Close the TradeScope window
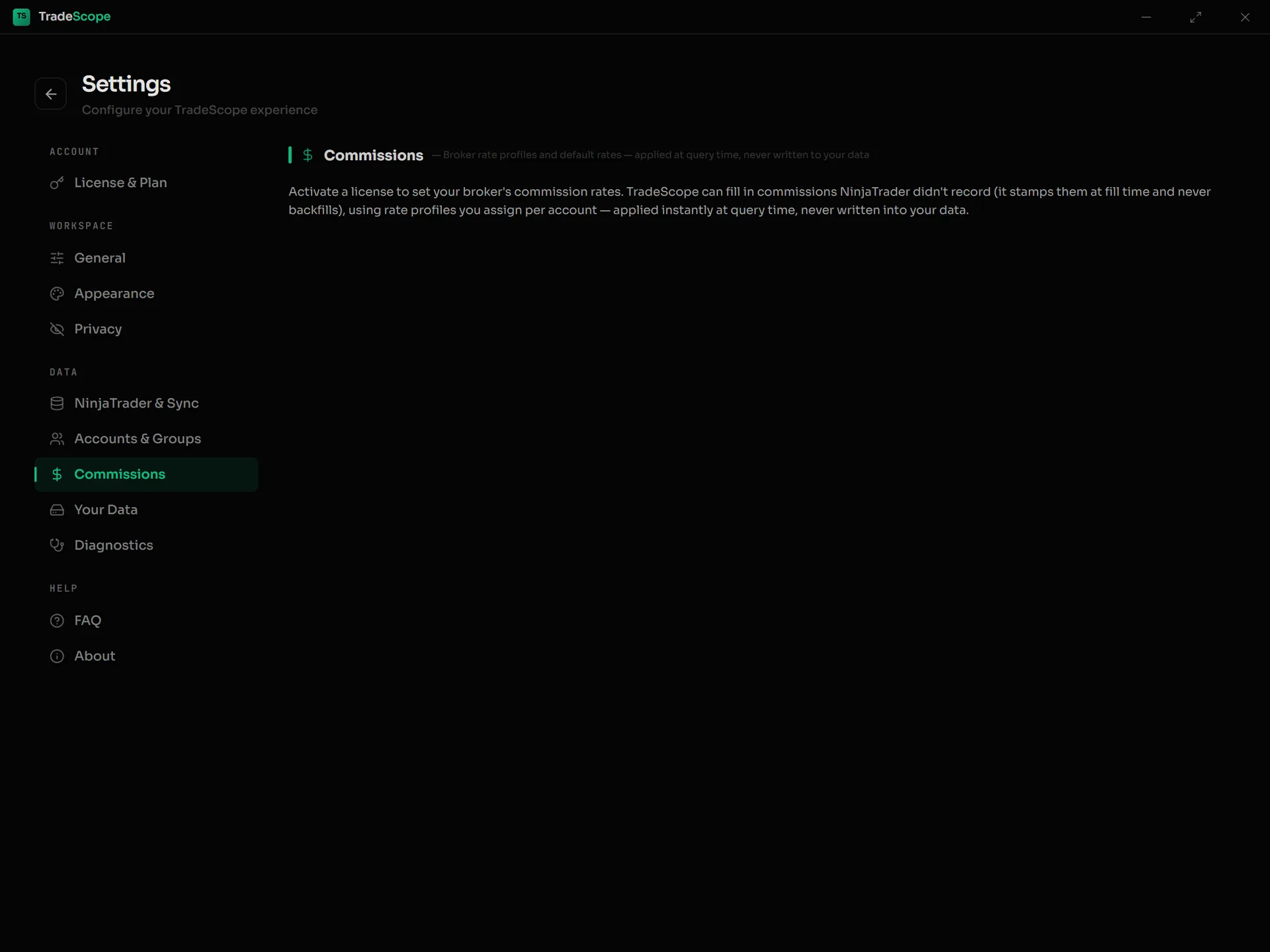The height and width of the screenshot is (952, 1270). (x=1245, y=17)
